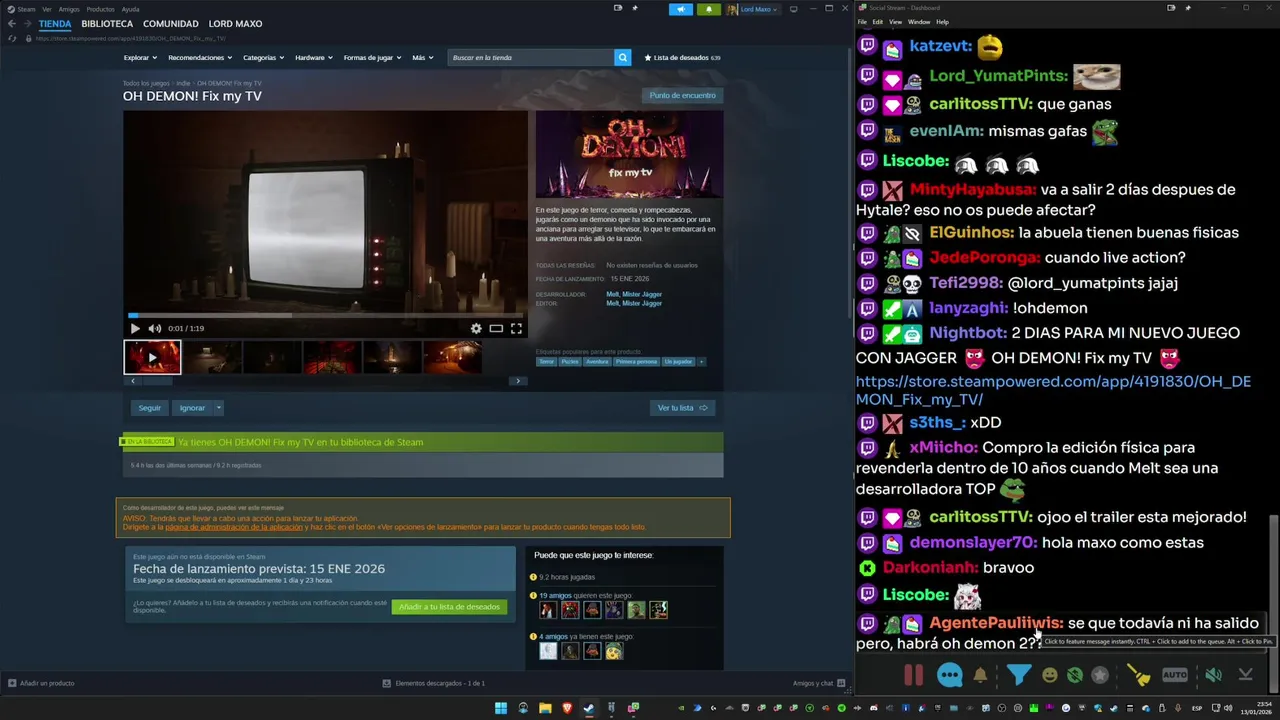Image resolution: width=1280 pixels, height=720 pixels.
Task: Open the Ignorar options arrow
Action: click(219, 408)
